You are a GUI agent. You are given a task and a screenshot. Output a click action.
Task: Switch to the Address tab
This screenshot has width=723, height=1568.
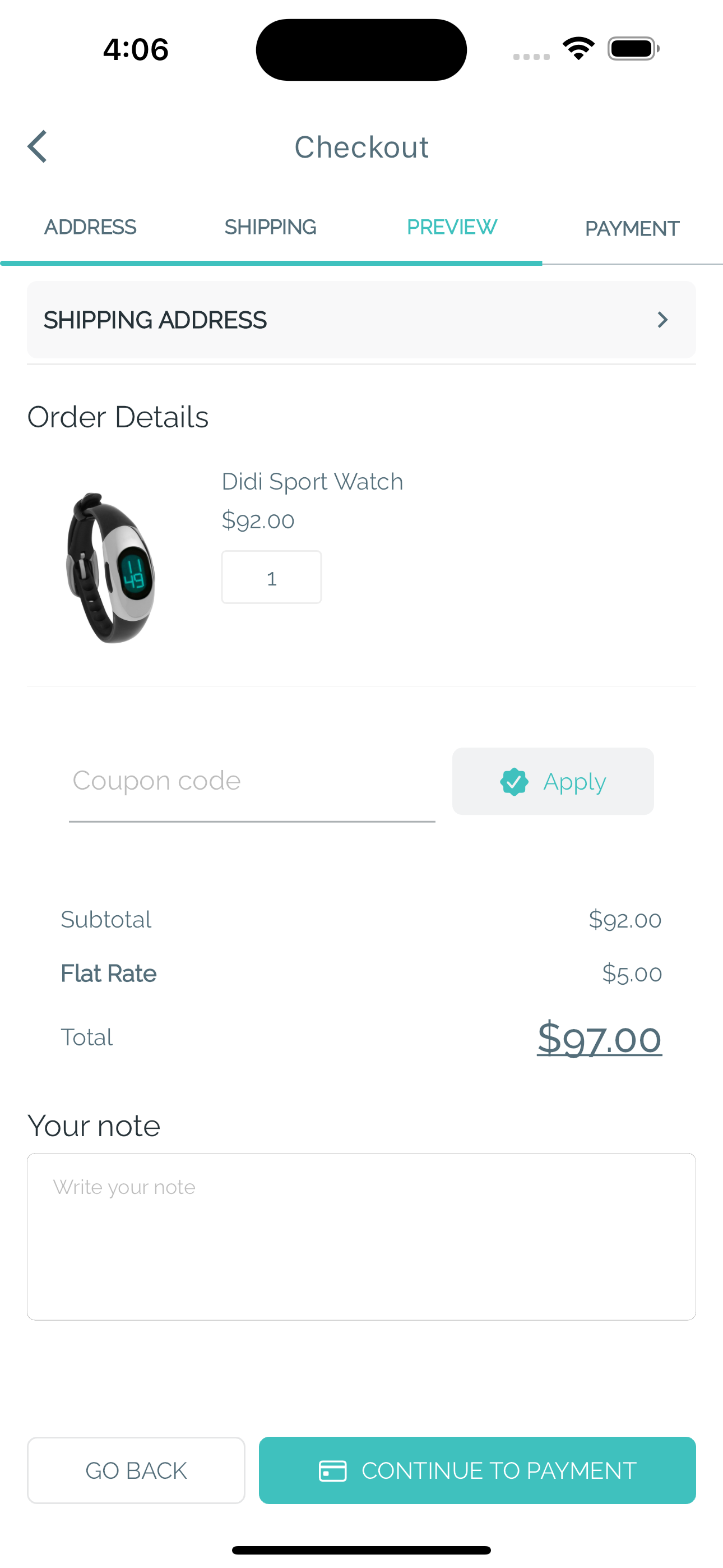(90, 228)
